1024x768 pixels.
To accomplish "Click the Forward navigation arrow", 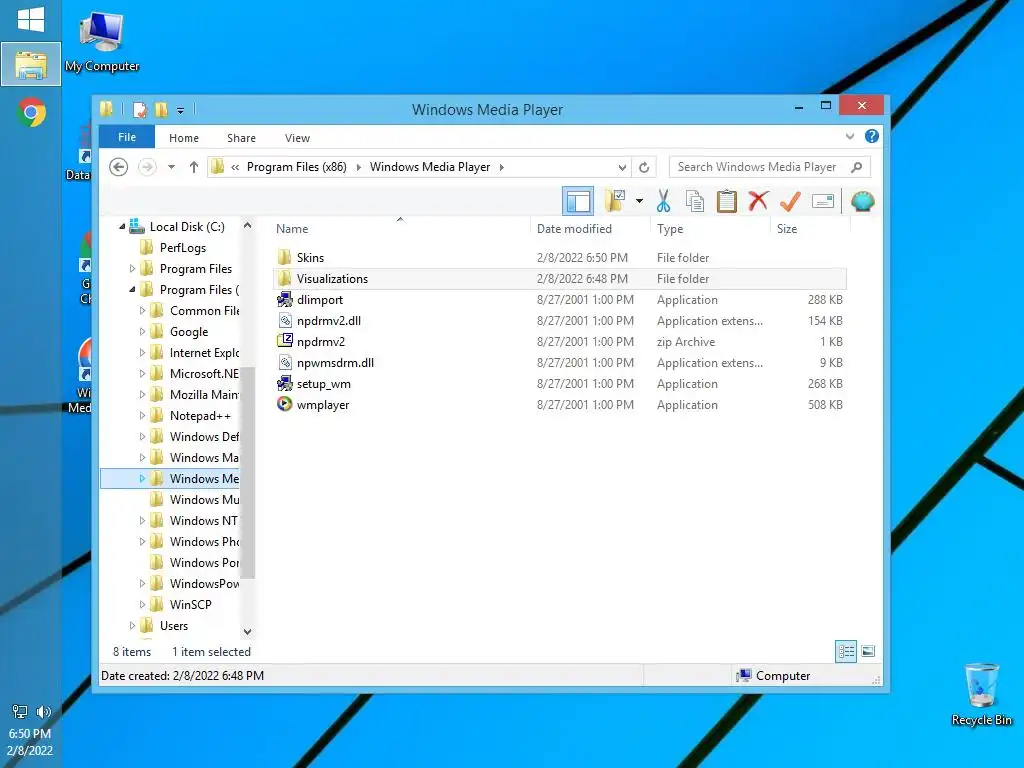I will (147, 167).
